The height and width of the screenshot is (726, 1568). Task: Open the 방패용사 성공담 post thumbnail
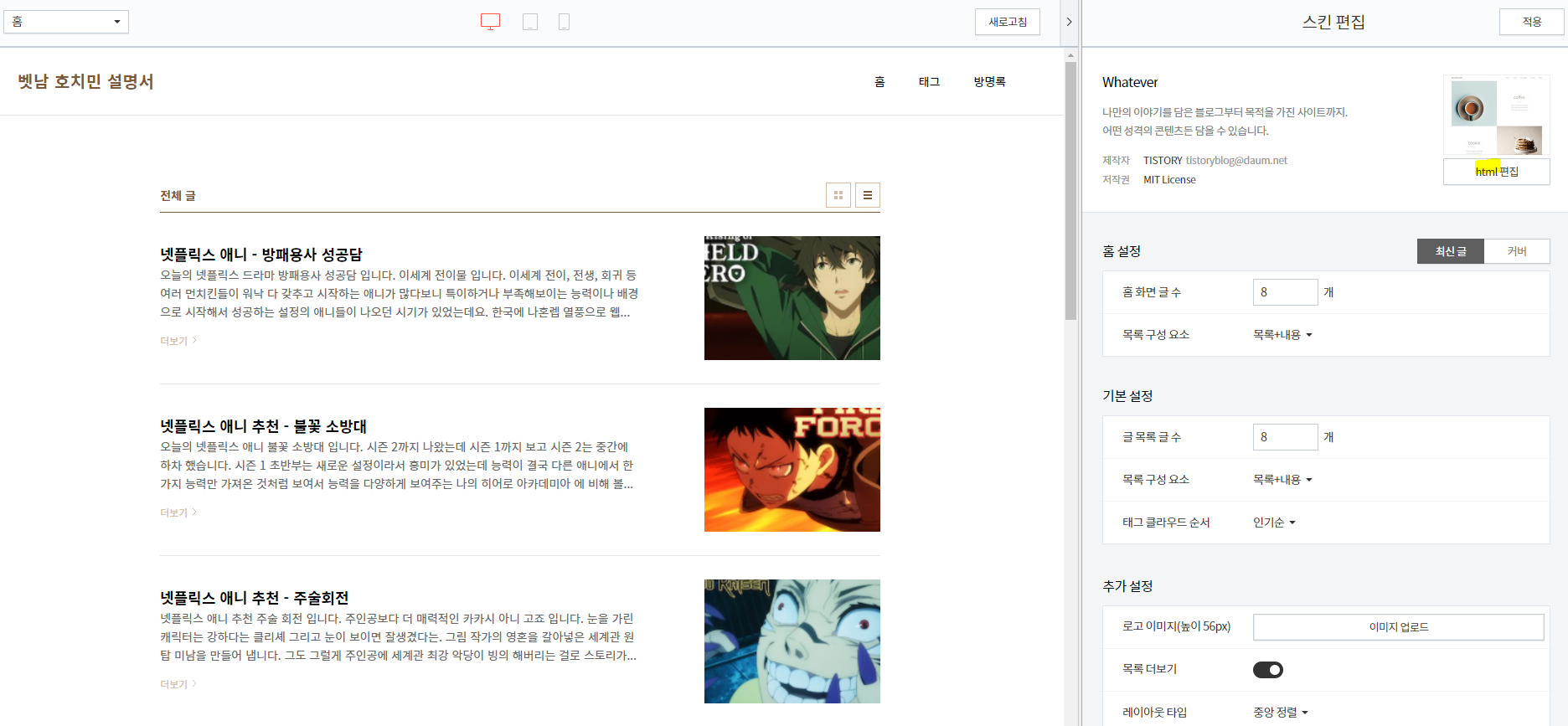(792, 298)
